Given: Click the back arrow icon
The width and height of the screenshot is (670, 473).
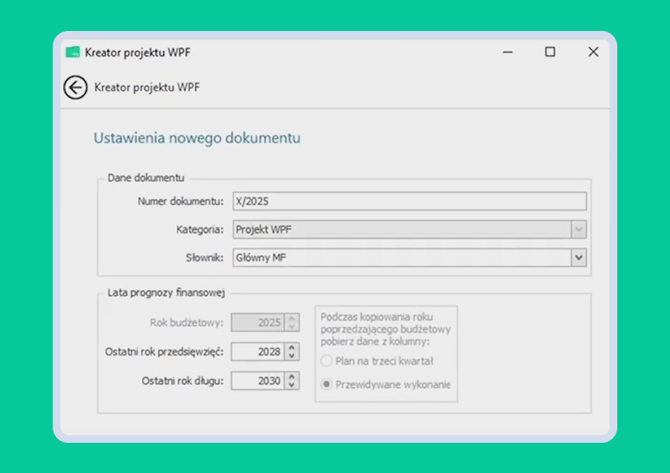Looking at the screenshot, I should point(75,87).
